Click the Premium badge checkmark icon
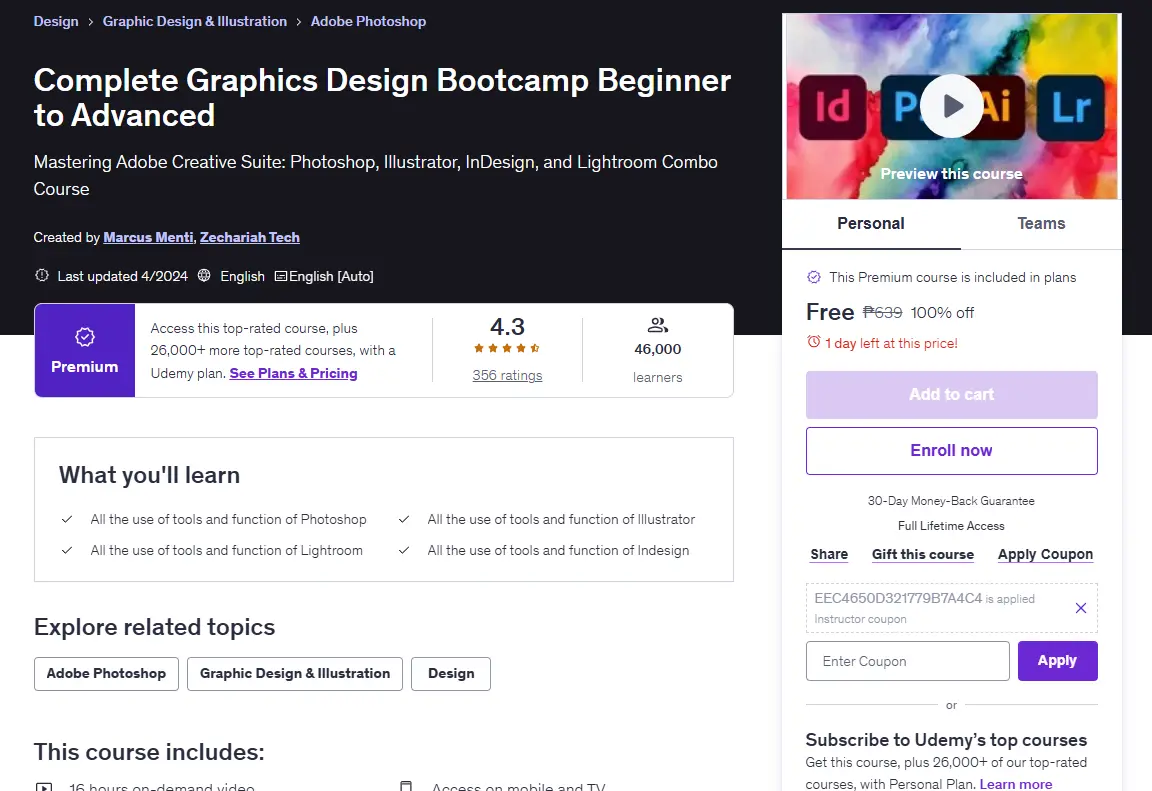The width and height of the screenshot is (1152, 791). pyautogui.click(x=84, y=337)
